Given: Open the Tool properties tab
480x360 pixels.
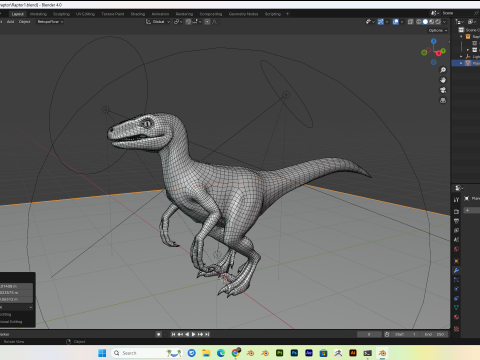Looking at the screenshot, I should [456, 199].
